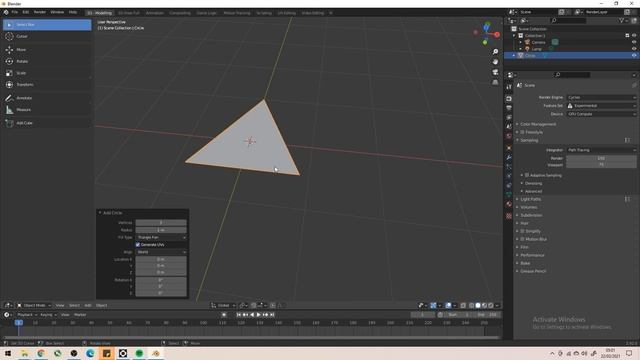Open the View Layer properties tab icon
Screen dimensions: 640x360
(x=509, y=118)
